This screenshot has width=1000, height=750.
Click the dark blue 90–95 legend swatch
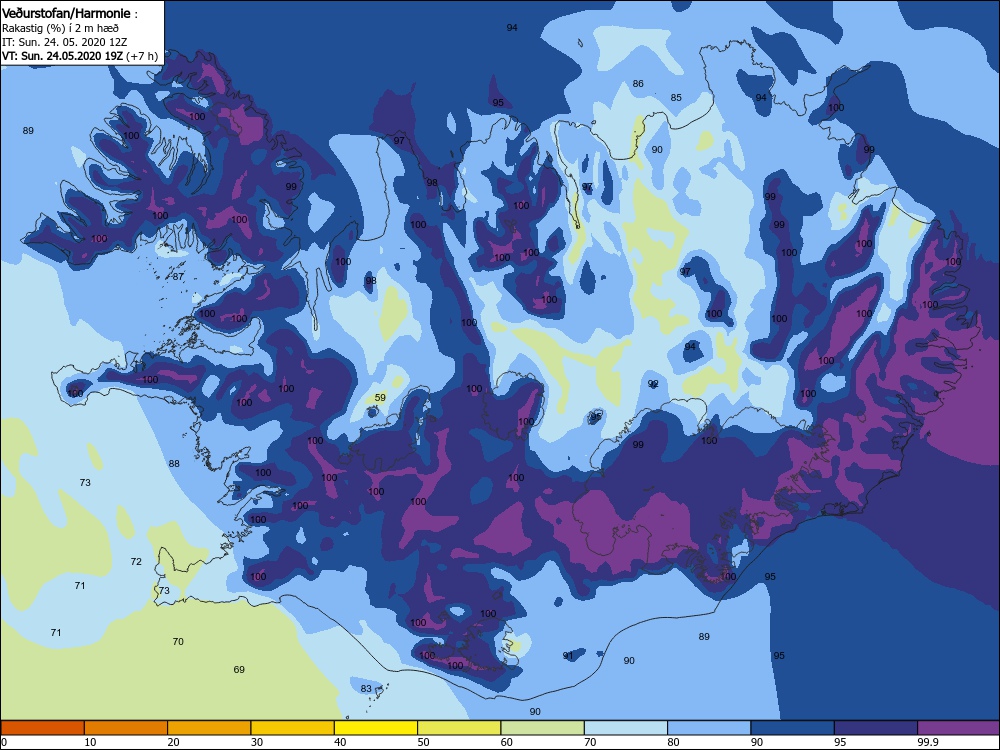coord(793,728)
